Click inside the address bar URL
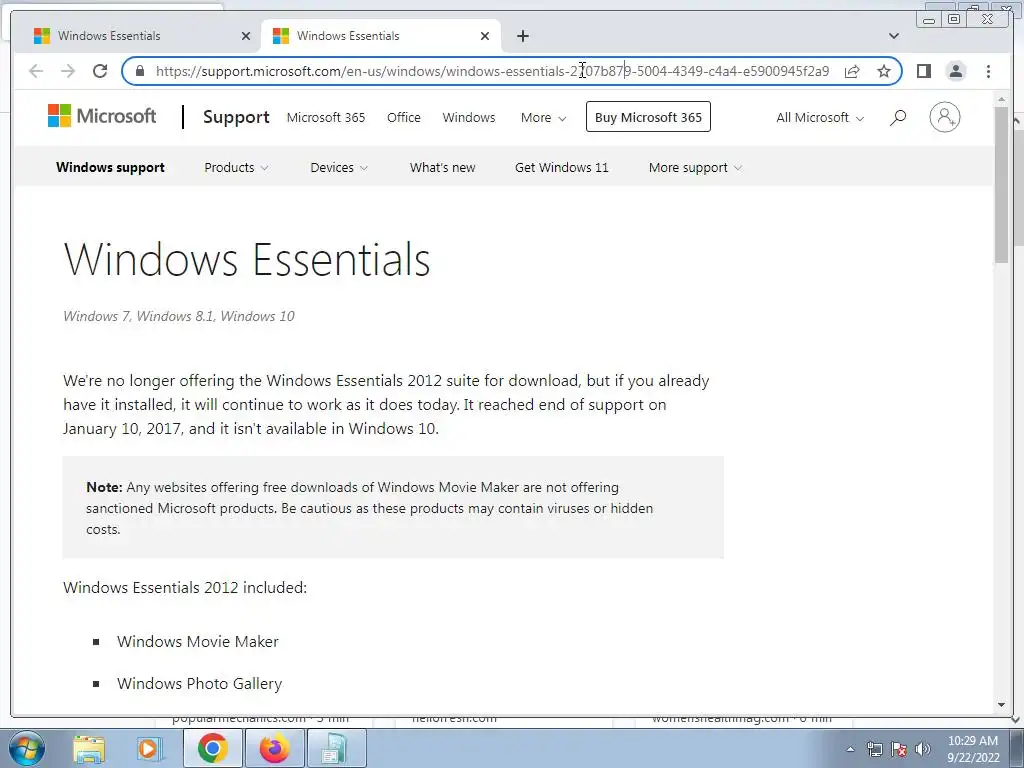The height and width of the screenshot is (768, 1024). [492, 71]
